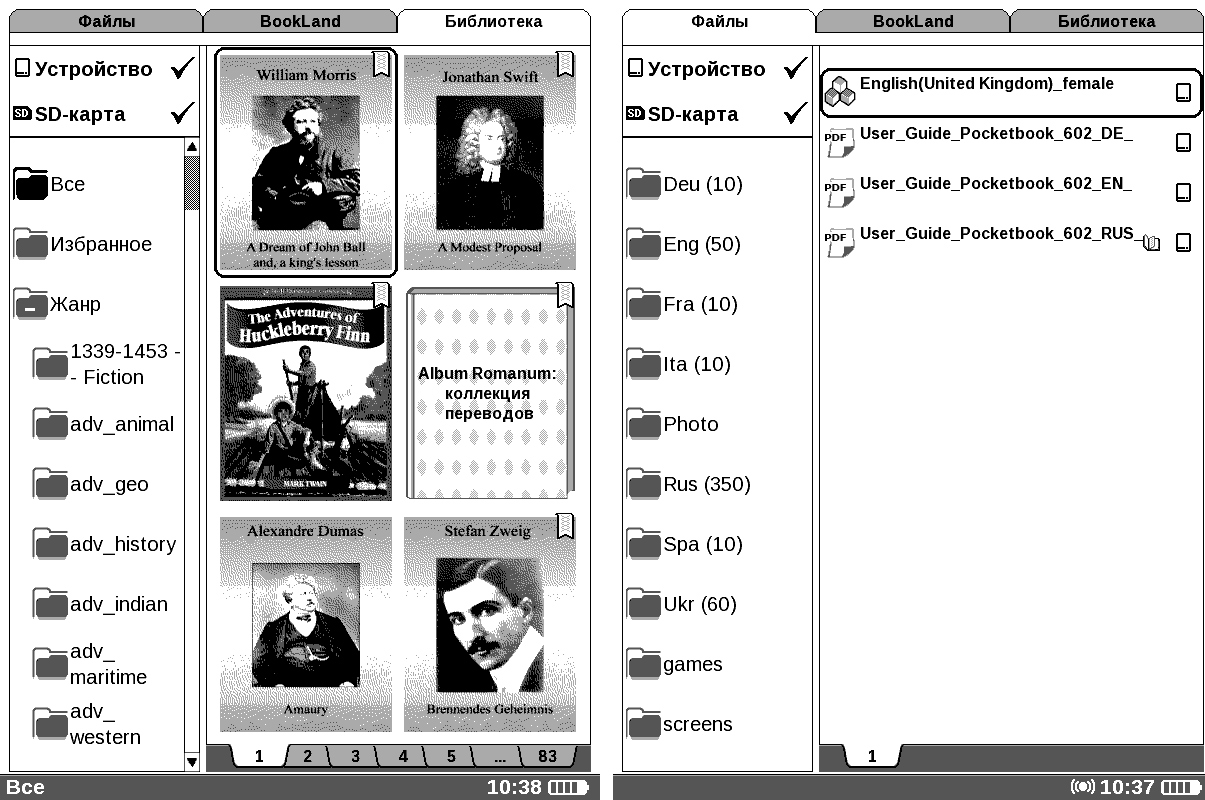Click the bookmark icon on the Jonathan Swift cover
Viewport: 1205px width, 800px height.
(x=565, y=63)
